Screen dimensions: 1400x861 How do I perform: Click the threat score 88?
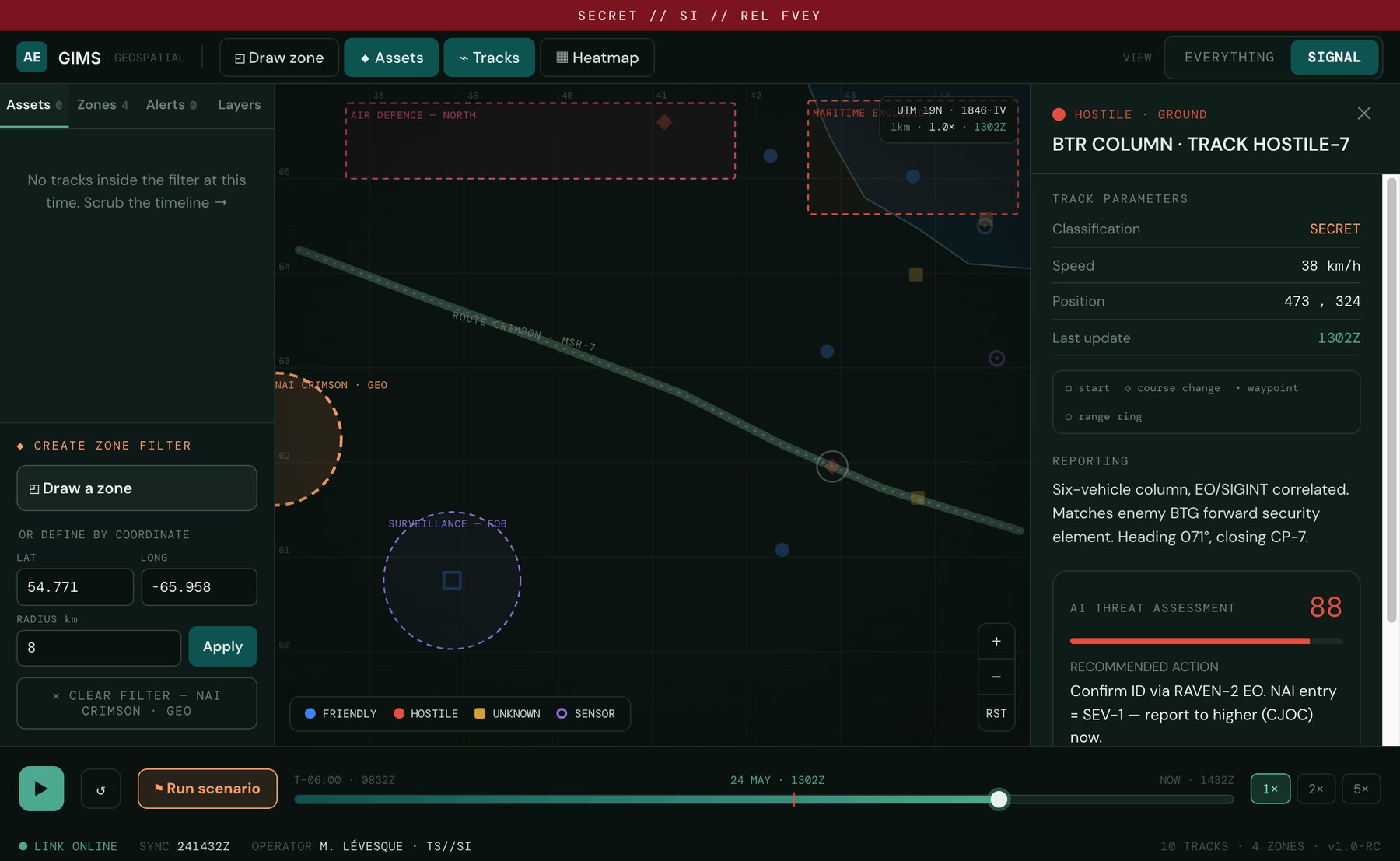1325,607
